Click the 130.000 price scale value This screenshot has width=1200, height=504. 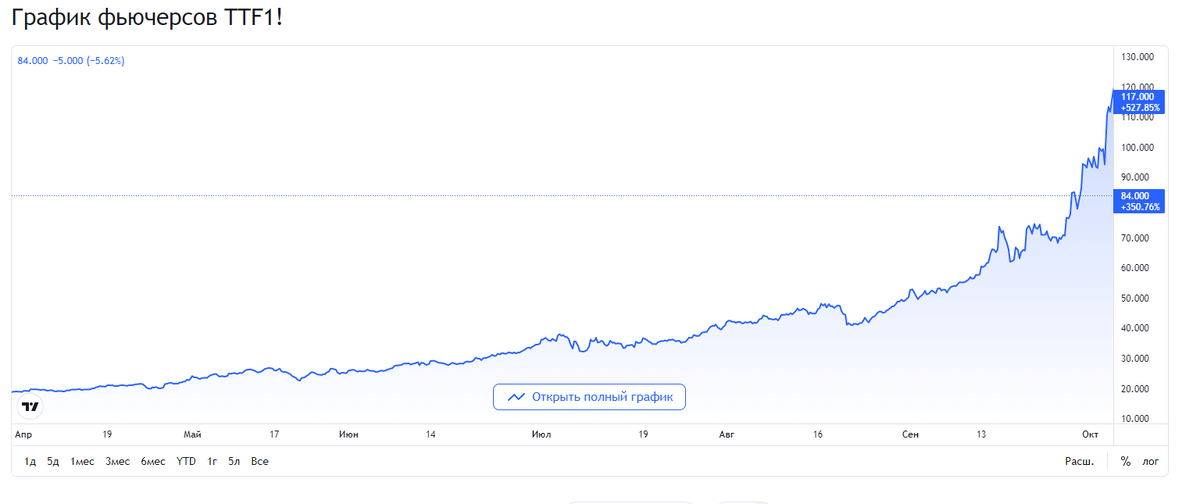pos(1138,56)
